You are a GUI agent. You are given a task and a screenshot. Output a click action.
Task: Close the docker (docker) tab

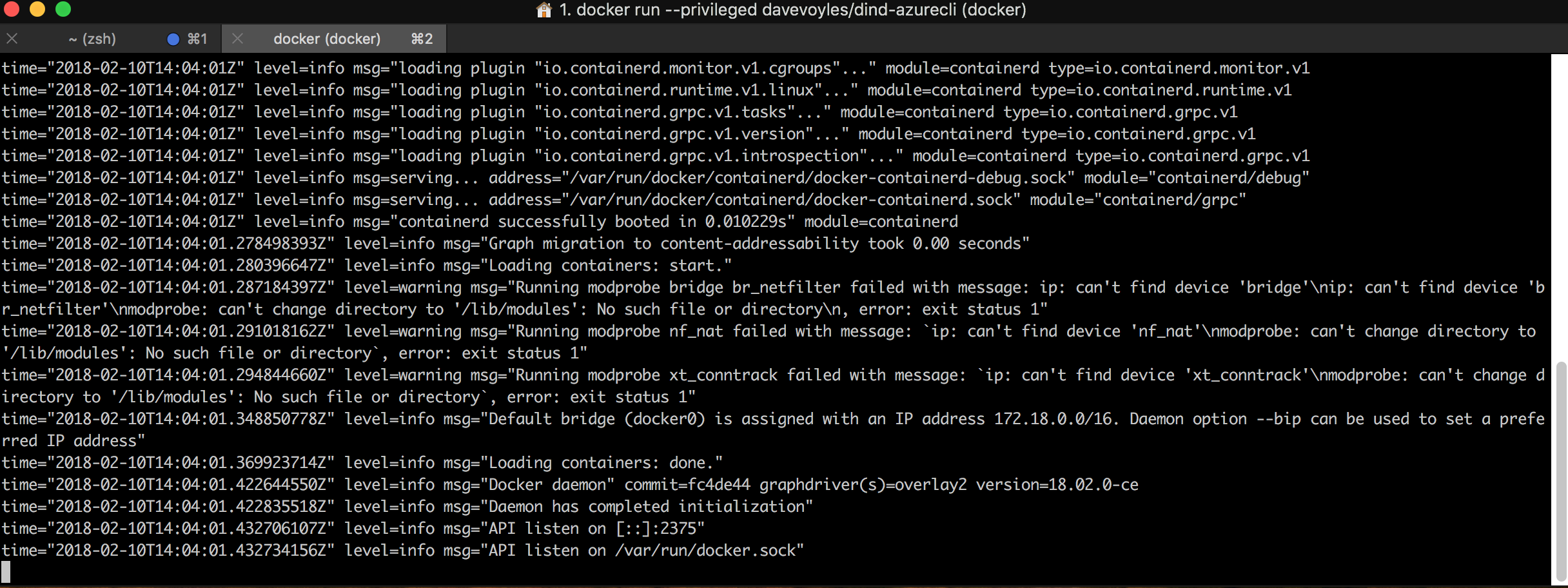[237, 39]
